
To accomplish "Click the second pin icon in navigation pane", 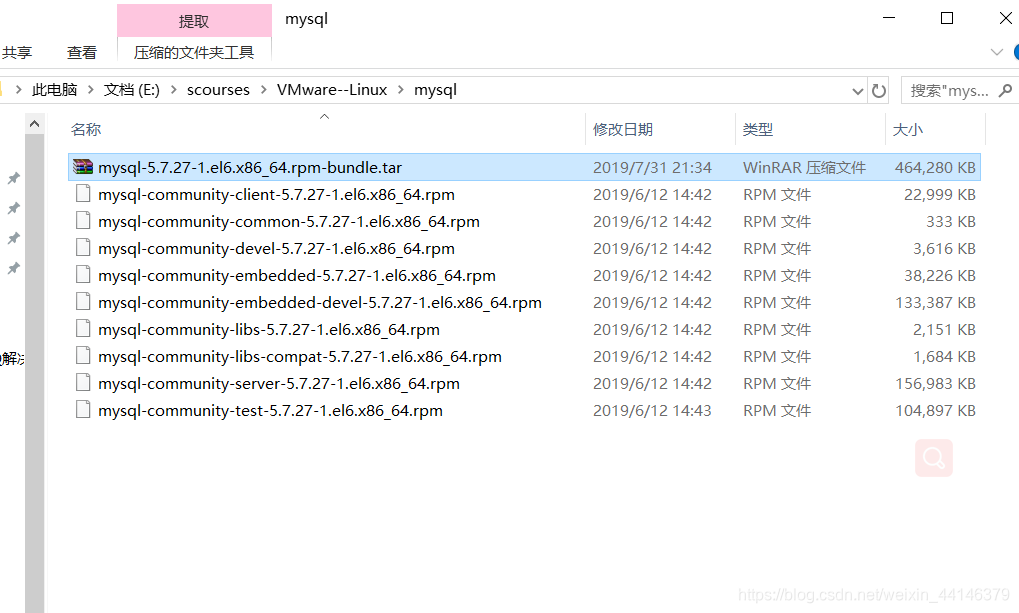I will tap(14, 208).
